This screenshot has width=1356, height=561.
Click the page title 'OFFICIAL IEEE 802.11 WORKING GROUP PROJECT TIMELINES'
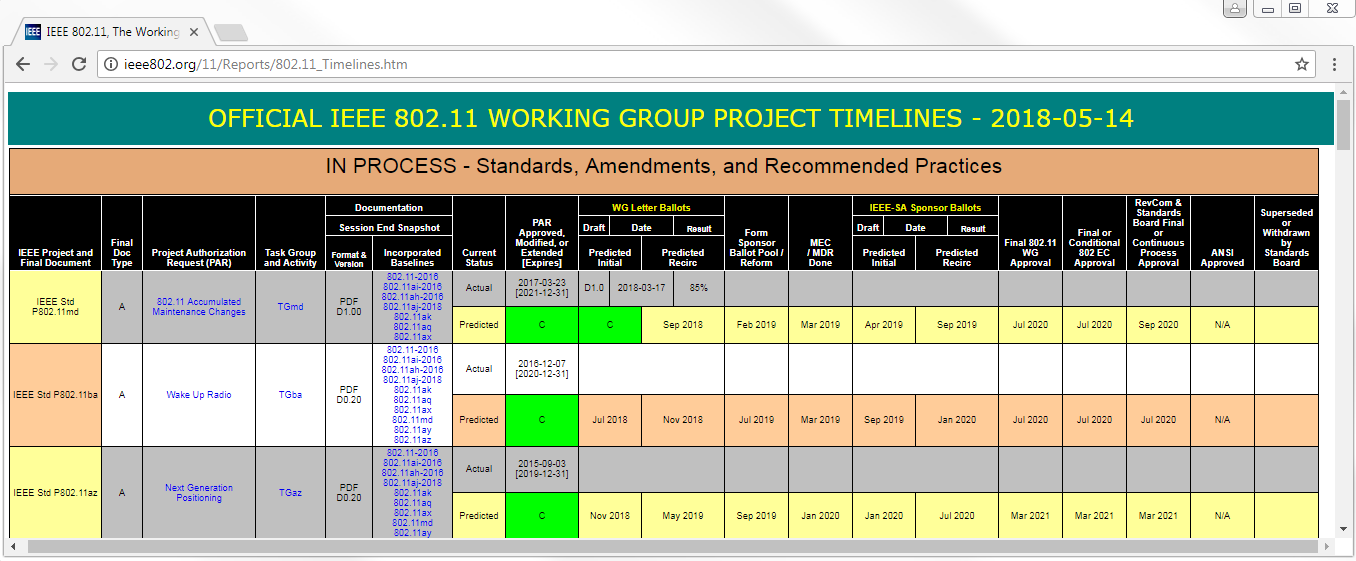tap(670, 118)
